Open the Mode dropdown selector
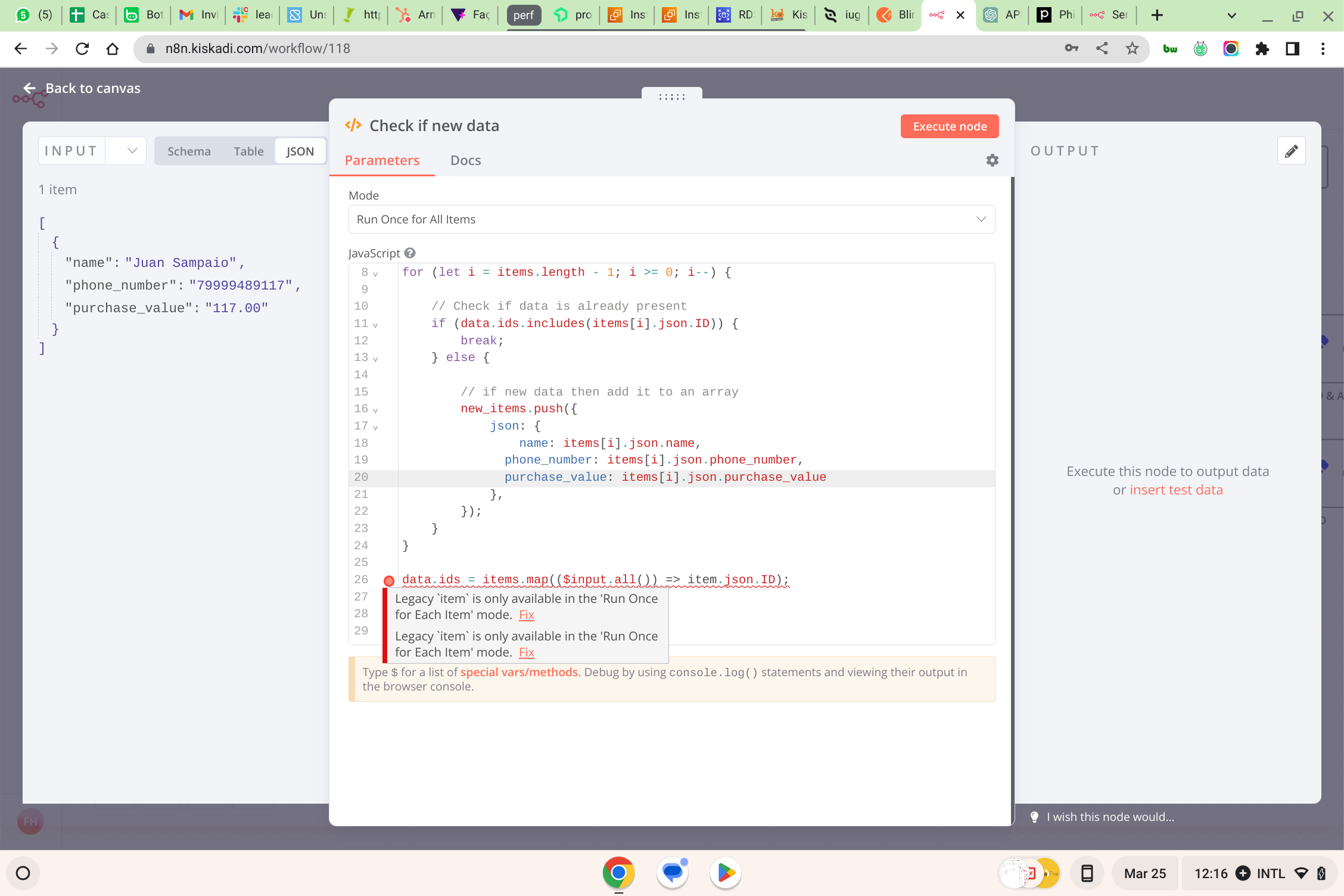The height and width of the screenshot is (896, 1344). click(x=671, y=219)
